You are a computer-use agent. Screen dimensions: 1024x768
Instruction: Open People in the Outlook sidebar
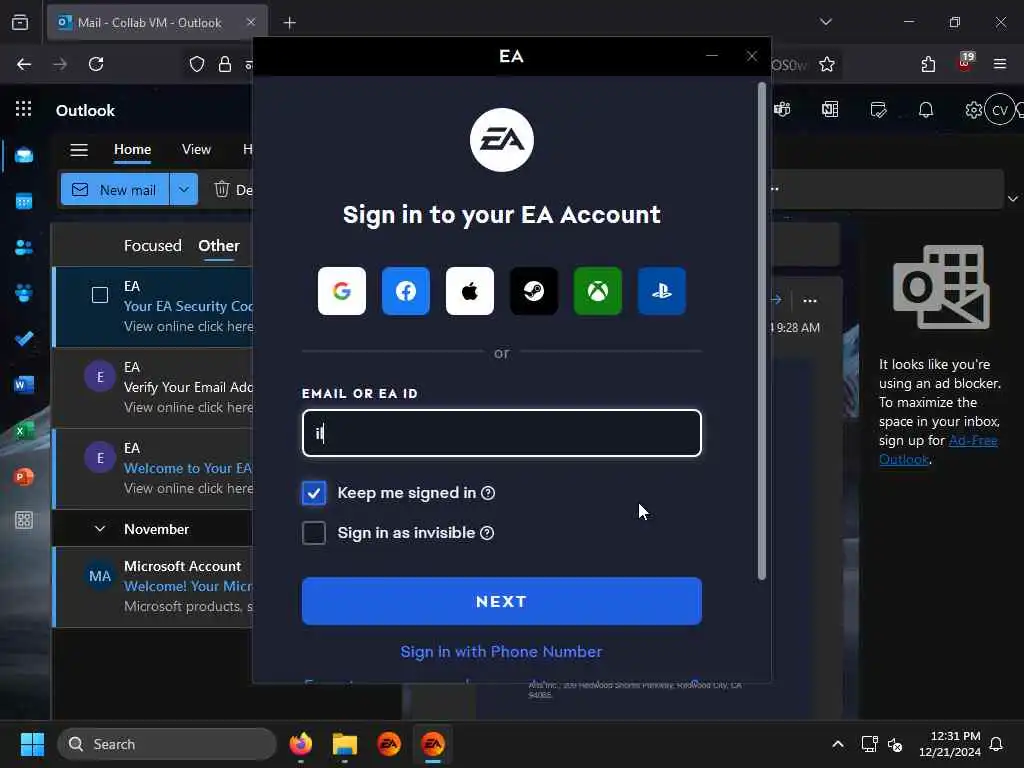24,248
